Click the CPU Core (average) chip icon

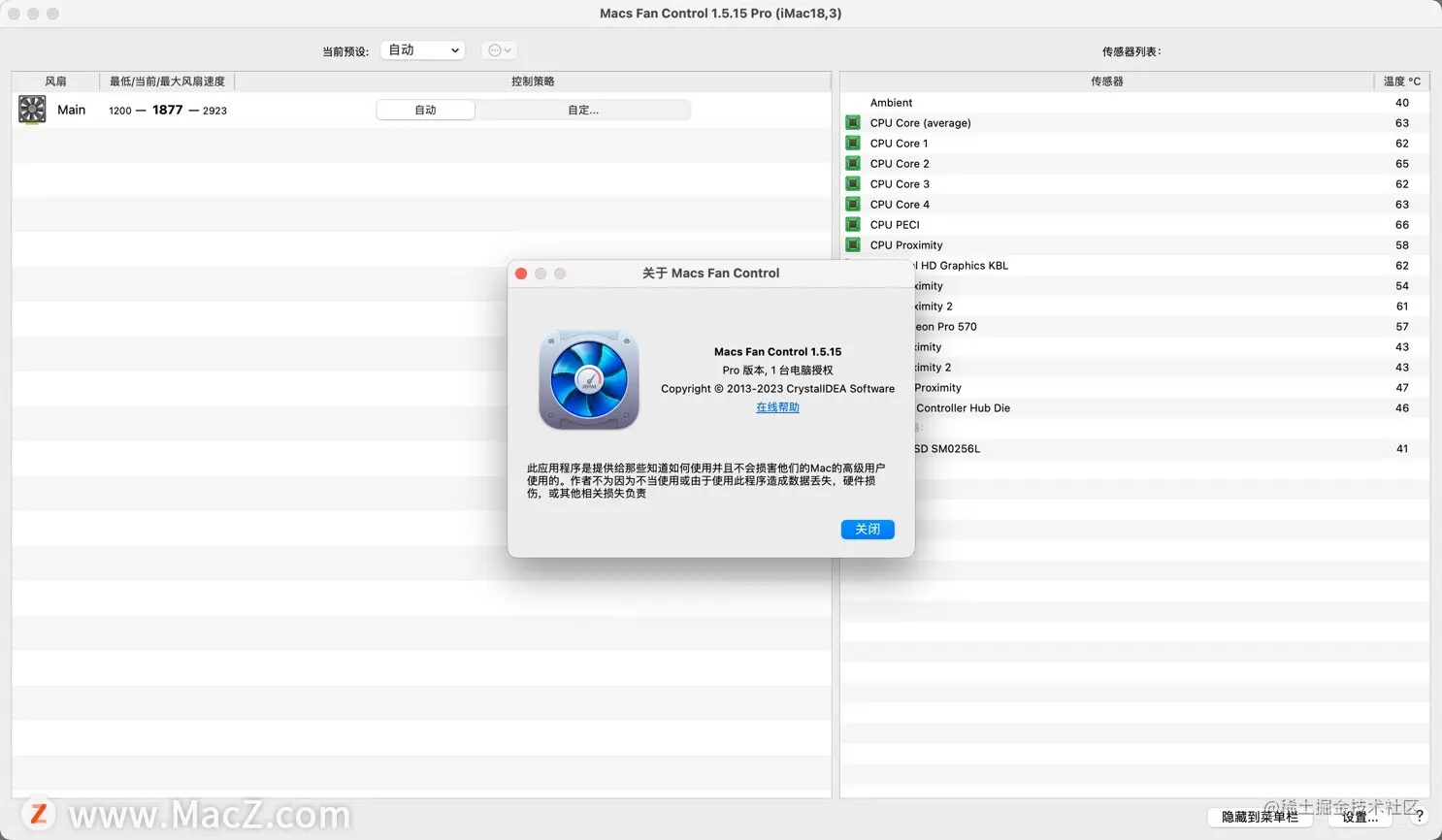[853, 123]
